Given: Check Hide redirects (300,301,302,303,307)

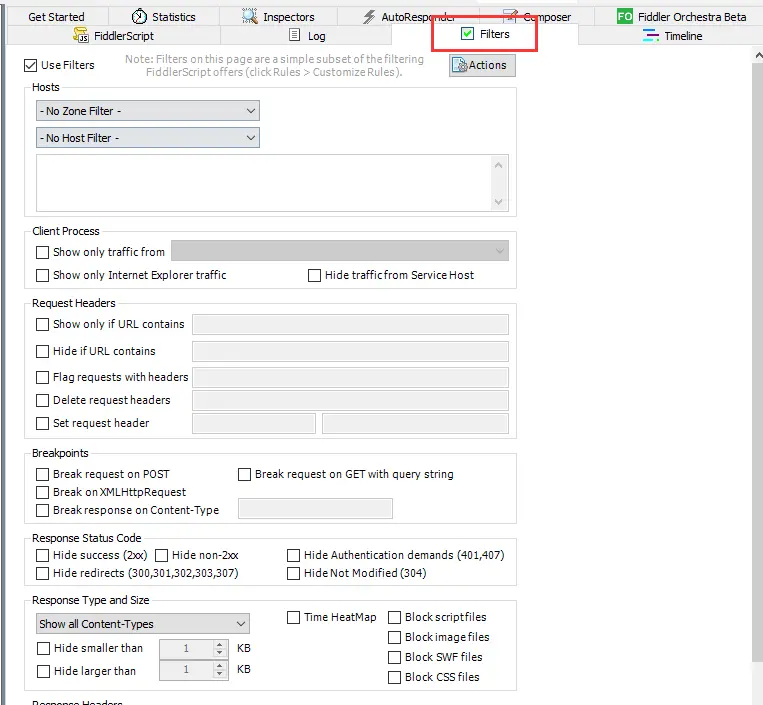Looking at the screenshot, I should 42,573.
